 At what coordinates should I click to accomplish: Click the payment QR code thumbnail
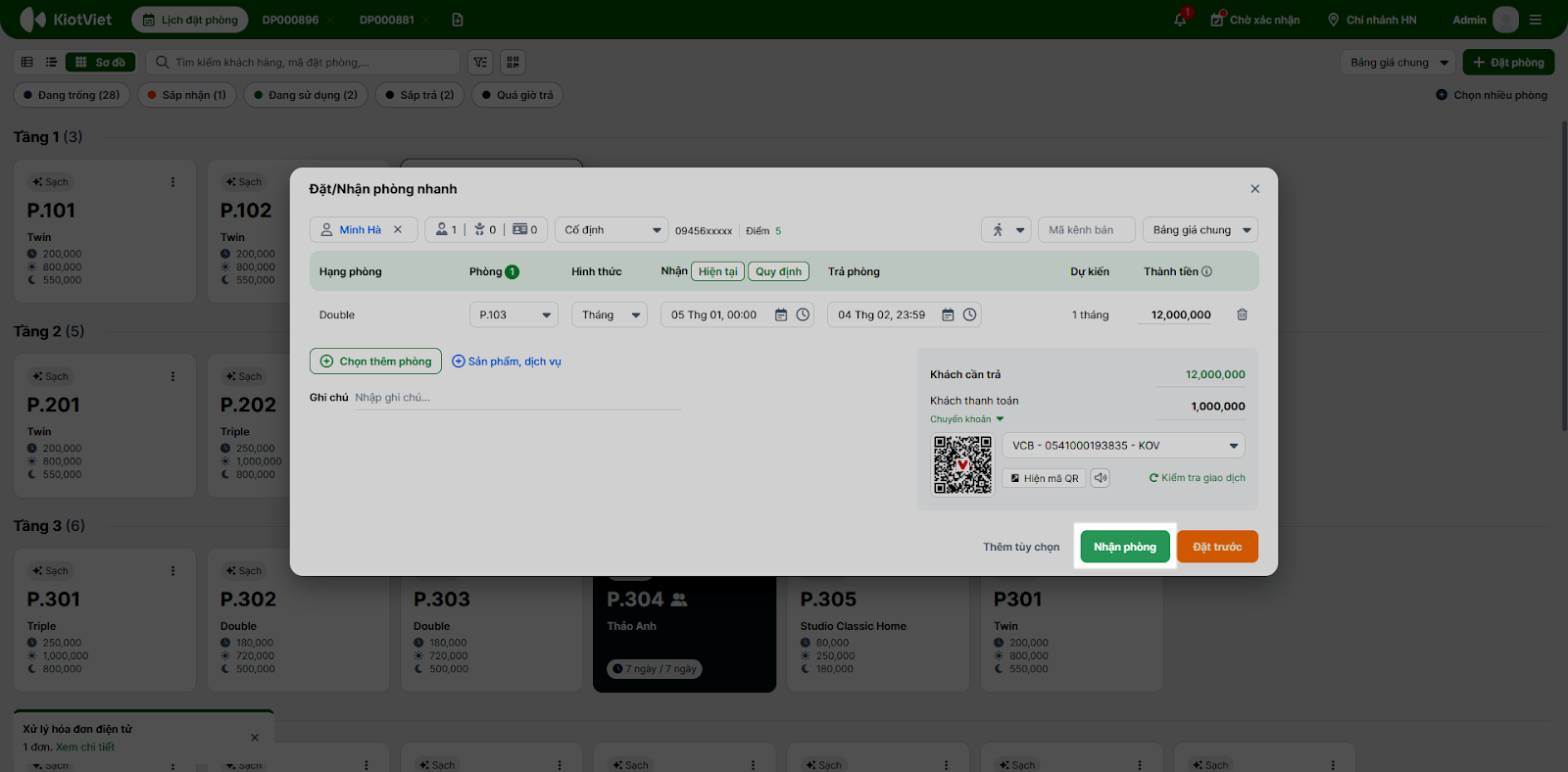(x=962, y=464)
